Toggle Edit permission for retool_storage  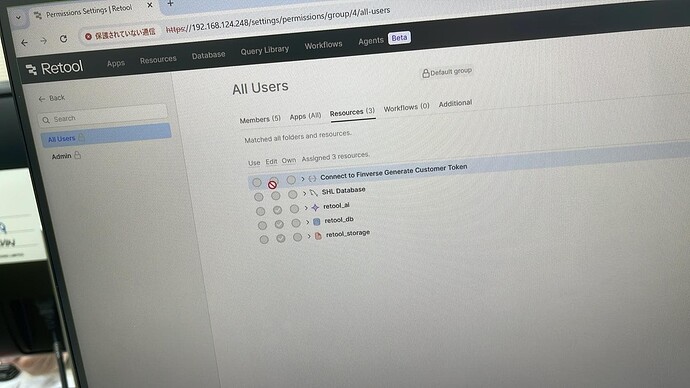281,238
